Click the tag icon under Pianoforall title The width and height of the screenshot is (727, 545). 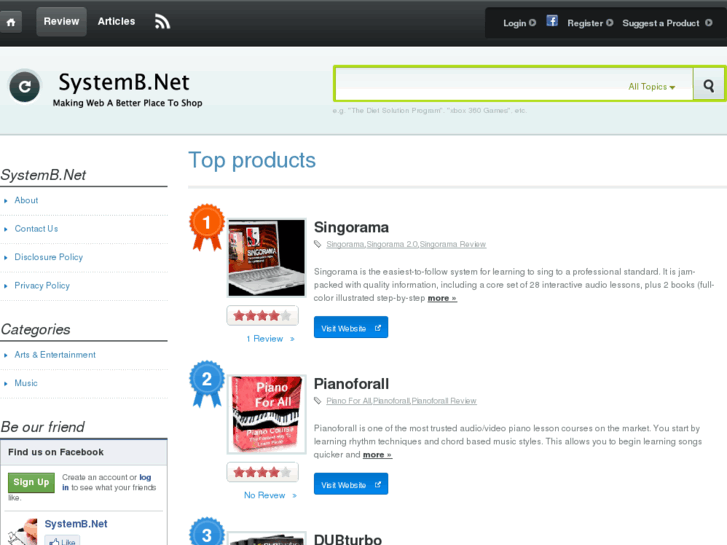(318, 401)
